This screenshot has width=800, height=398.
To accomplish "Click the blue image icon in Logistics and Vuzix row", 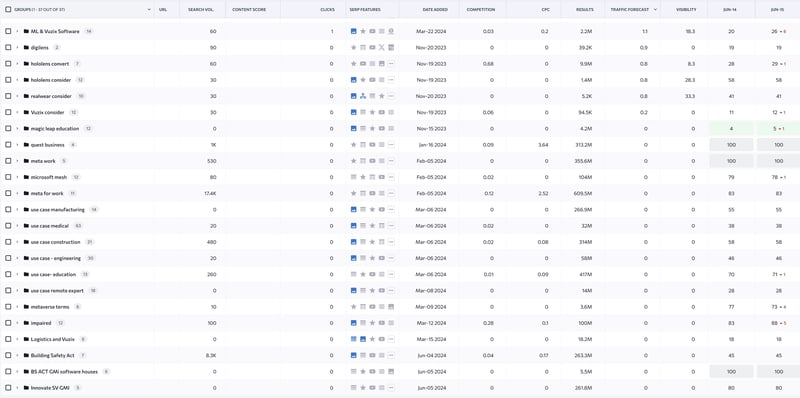I will (363, 339).
